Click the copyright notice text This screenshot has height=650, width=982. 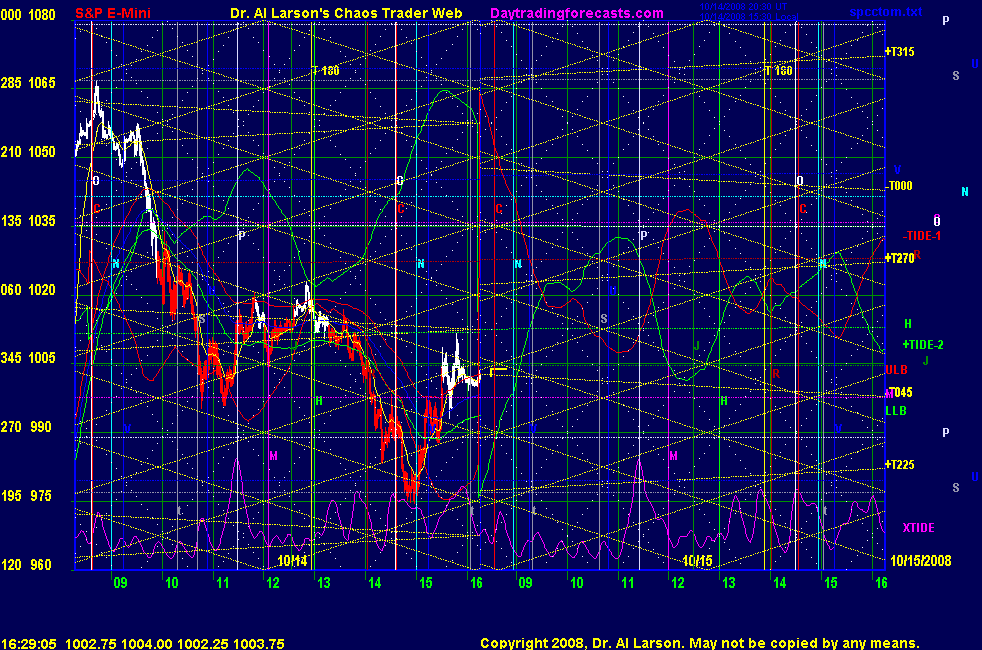coord(699,643)
